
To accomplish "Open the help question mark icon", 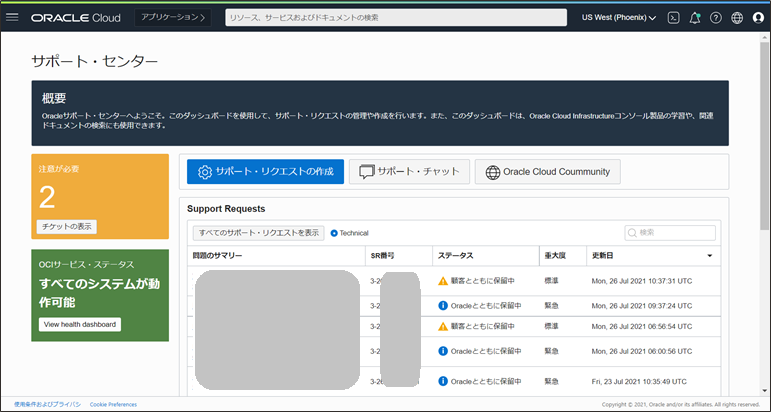I will click(715, 18).
